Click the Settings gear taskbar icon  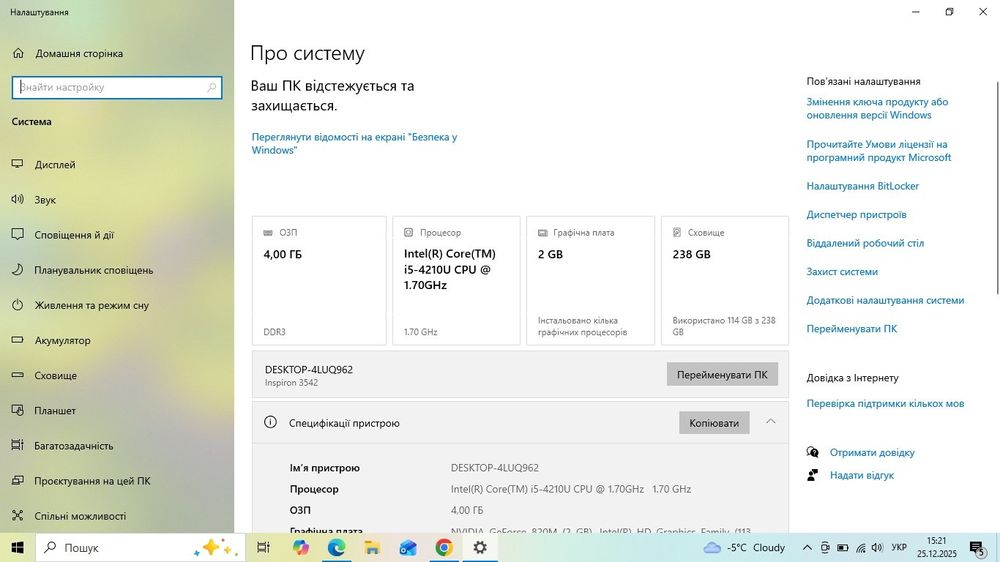point(480,547)
